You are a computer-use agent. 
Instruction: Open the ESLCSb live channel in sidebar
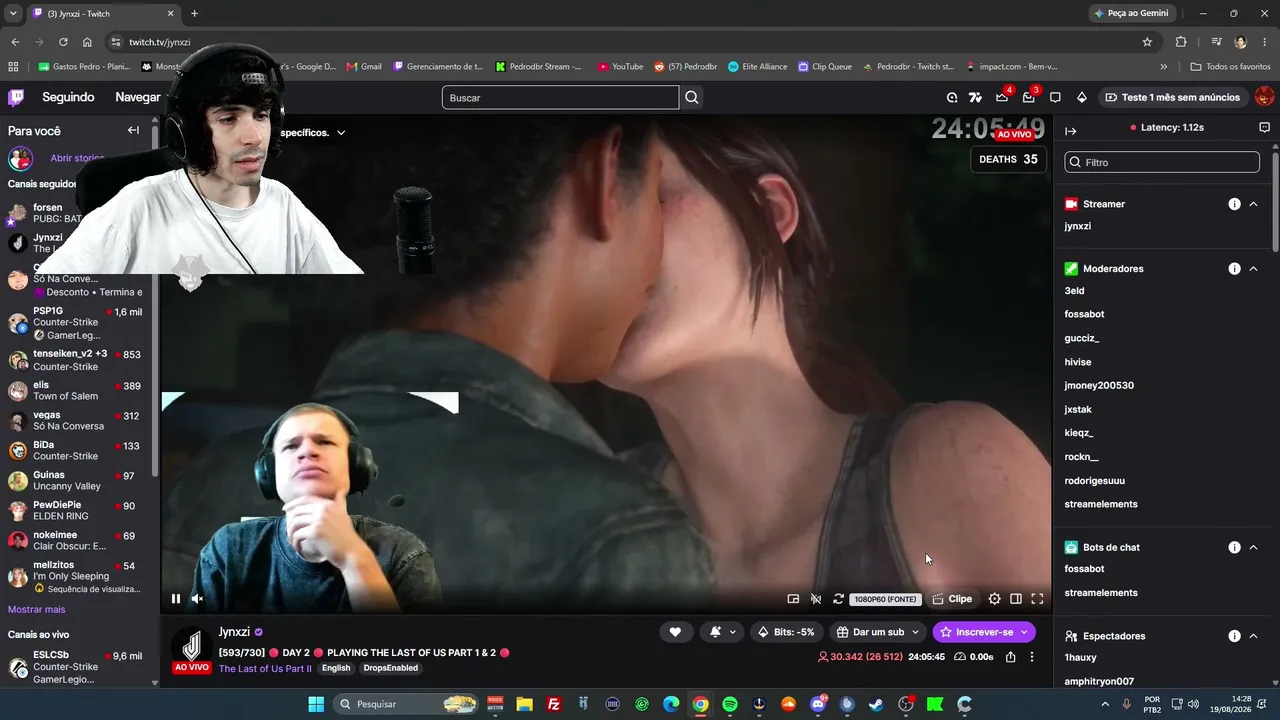[x=76, y=667]
